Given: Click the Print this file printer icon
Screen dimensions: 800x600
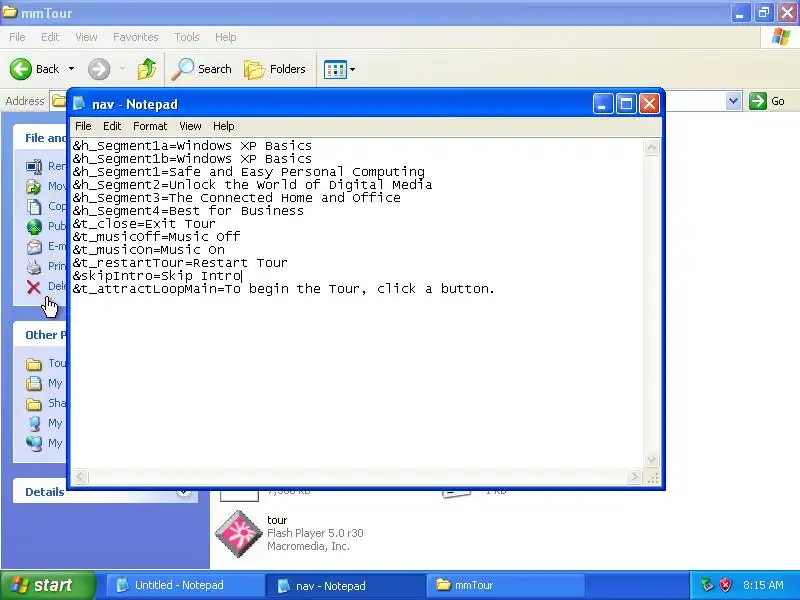Looking at the screenshot, I should 34,266.
